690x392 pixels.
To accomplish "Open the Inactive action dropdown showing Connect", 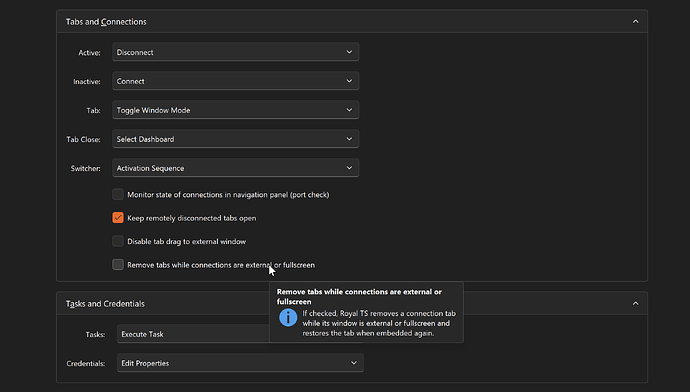I will (235, 81).
